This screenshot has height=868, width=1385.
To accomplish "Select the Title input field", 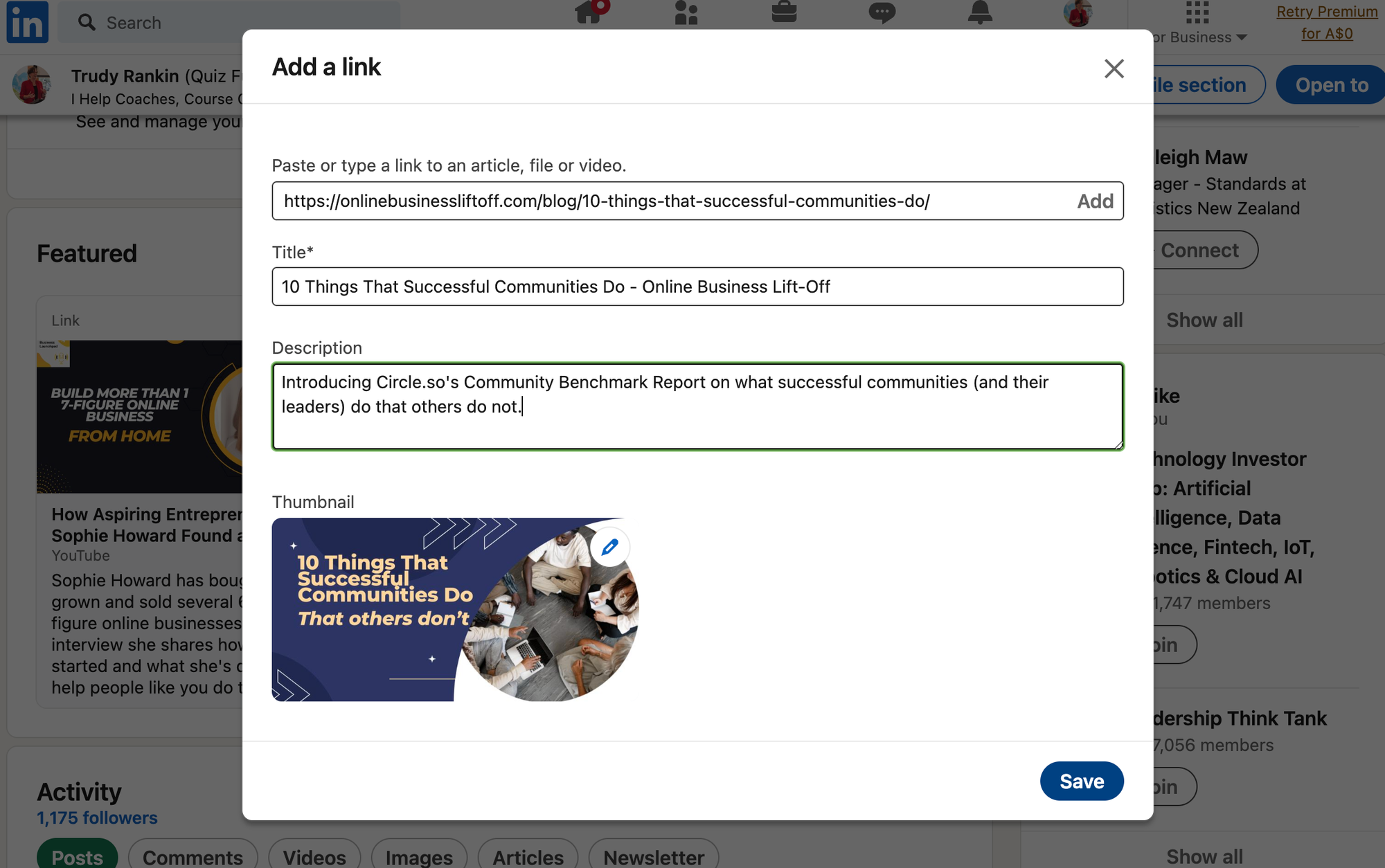I will coord(697,287).
